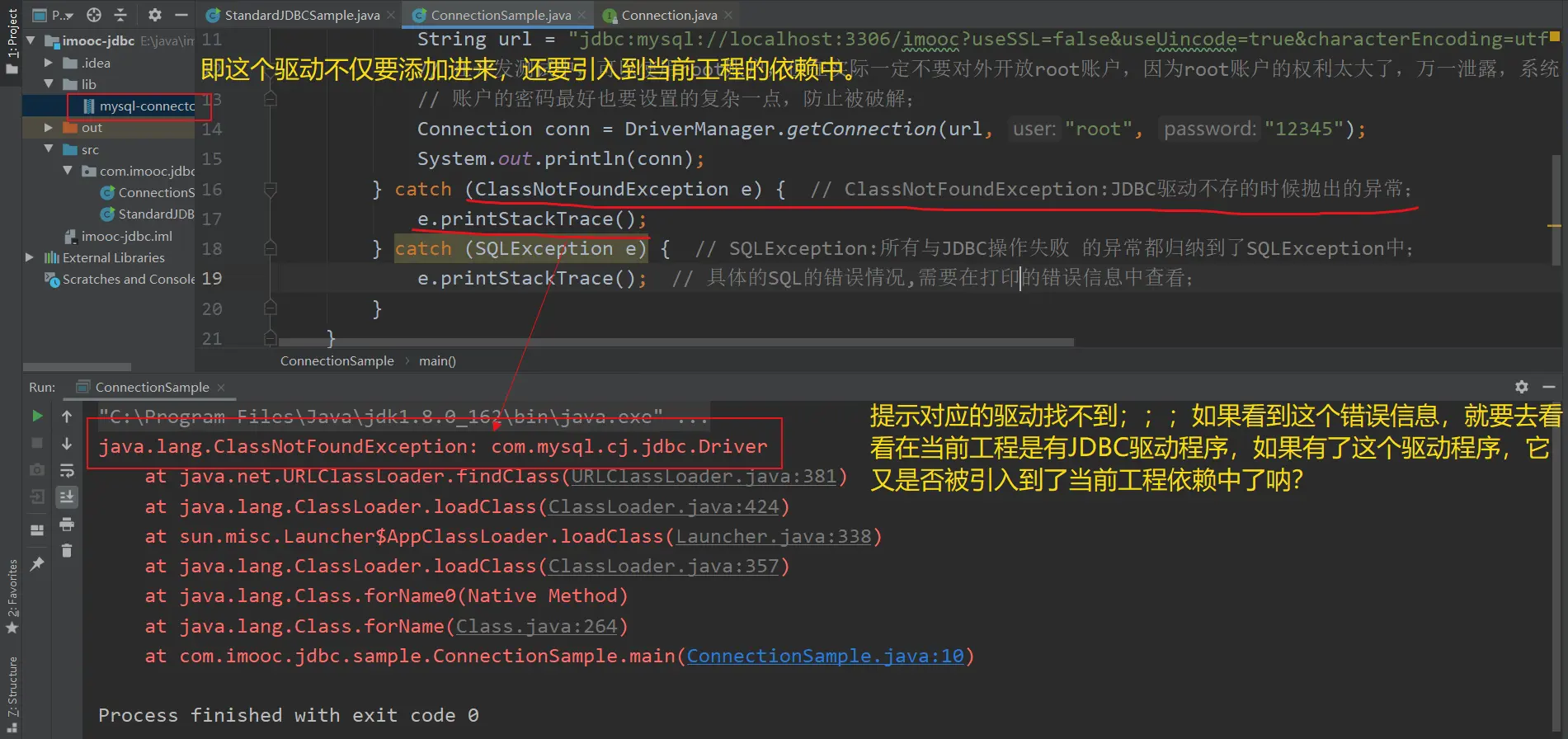The image size is (1568, 739).
Task: Click the getConnection method call on line 14
Action: (861, 129)
